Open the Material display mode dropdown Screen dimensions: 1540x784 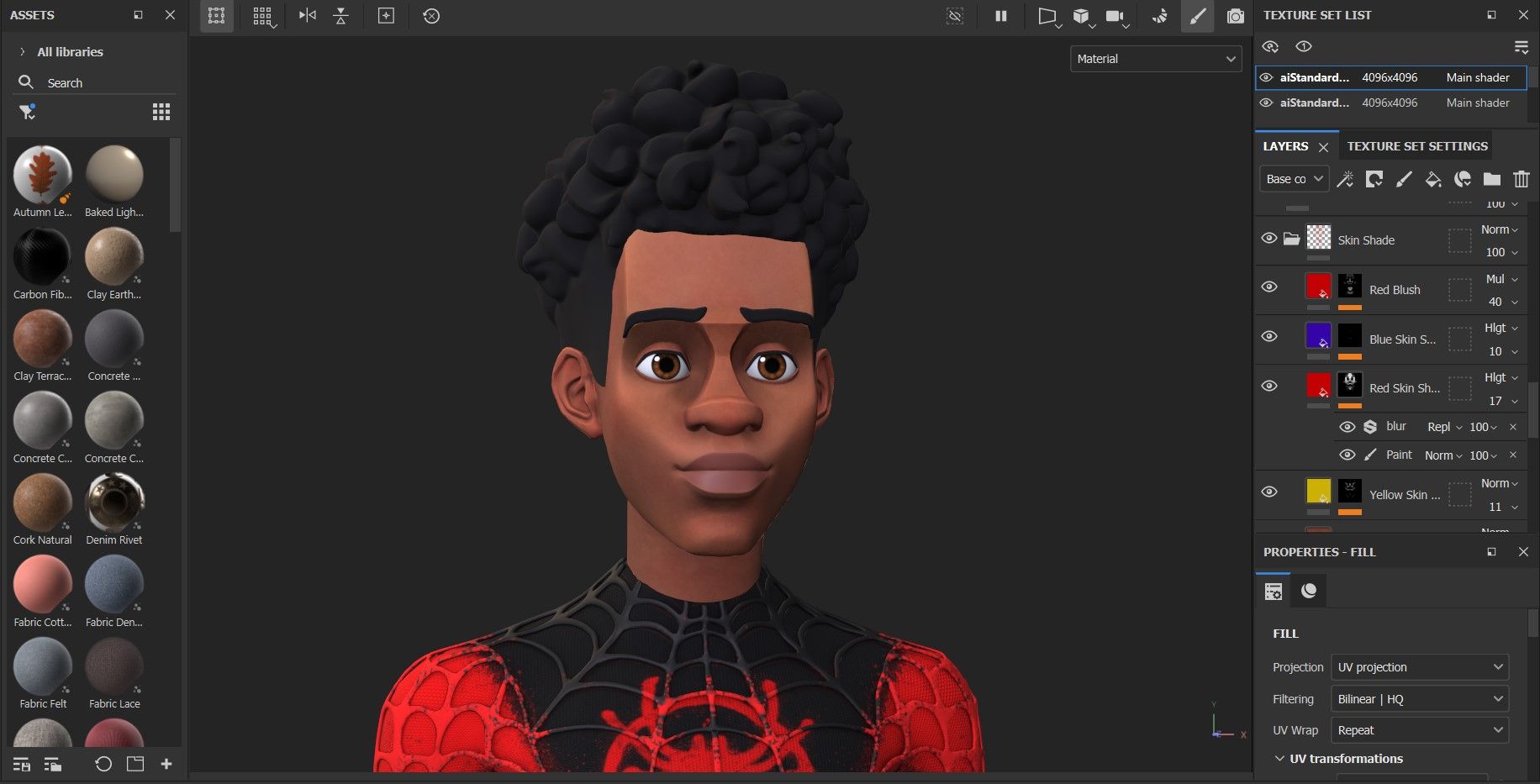click(1156, 59)
